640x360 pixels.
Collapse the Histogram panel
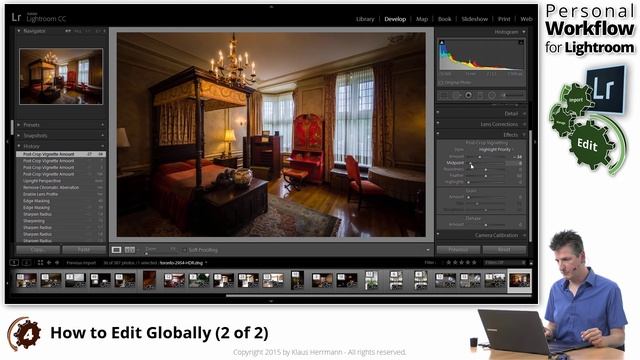coord(524,32)
